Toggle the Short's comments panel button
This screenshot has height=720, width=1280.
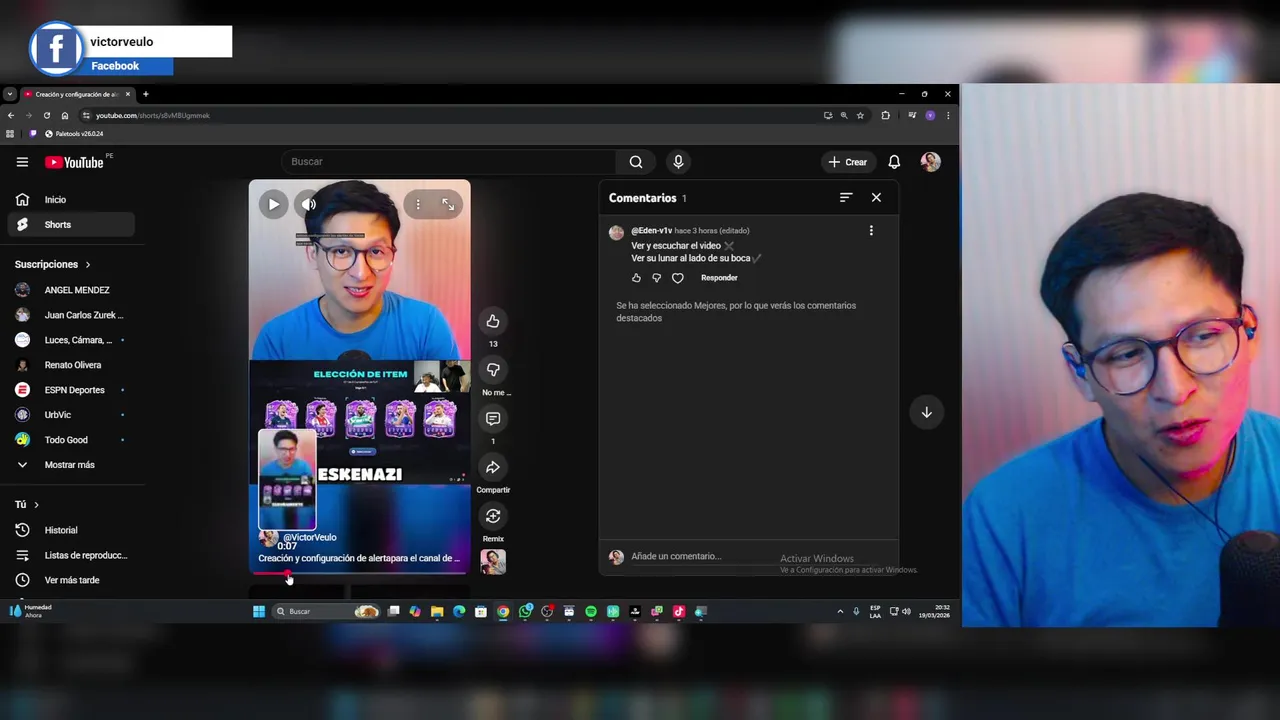coord(493,419)
